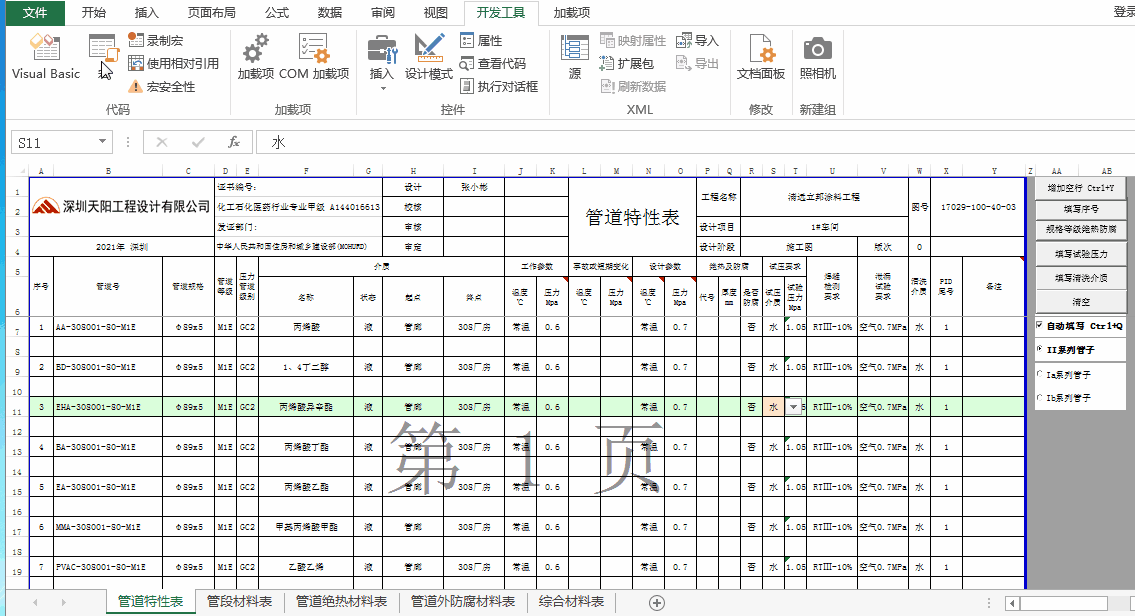
Task: Click the horizontal scrollbar left arrow
Action: point(1013,603)
